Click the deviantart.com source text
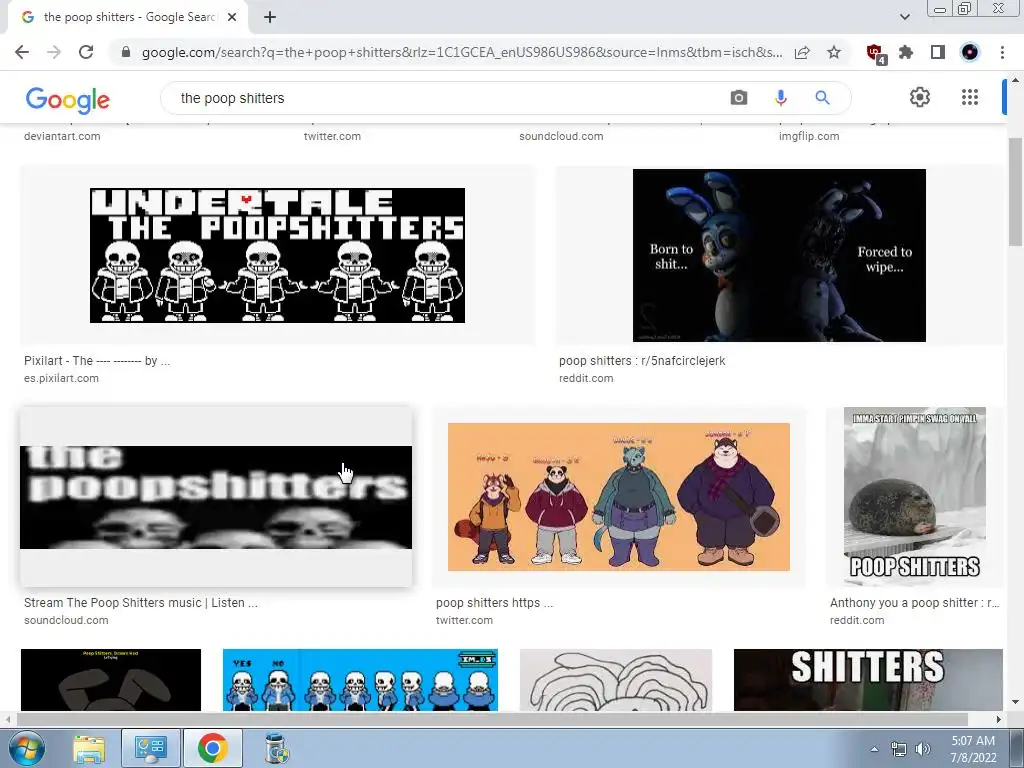 [62, 136]
